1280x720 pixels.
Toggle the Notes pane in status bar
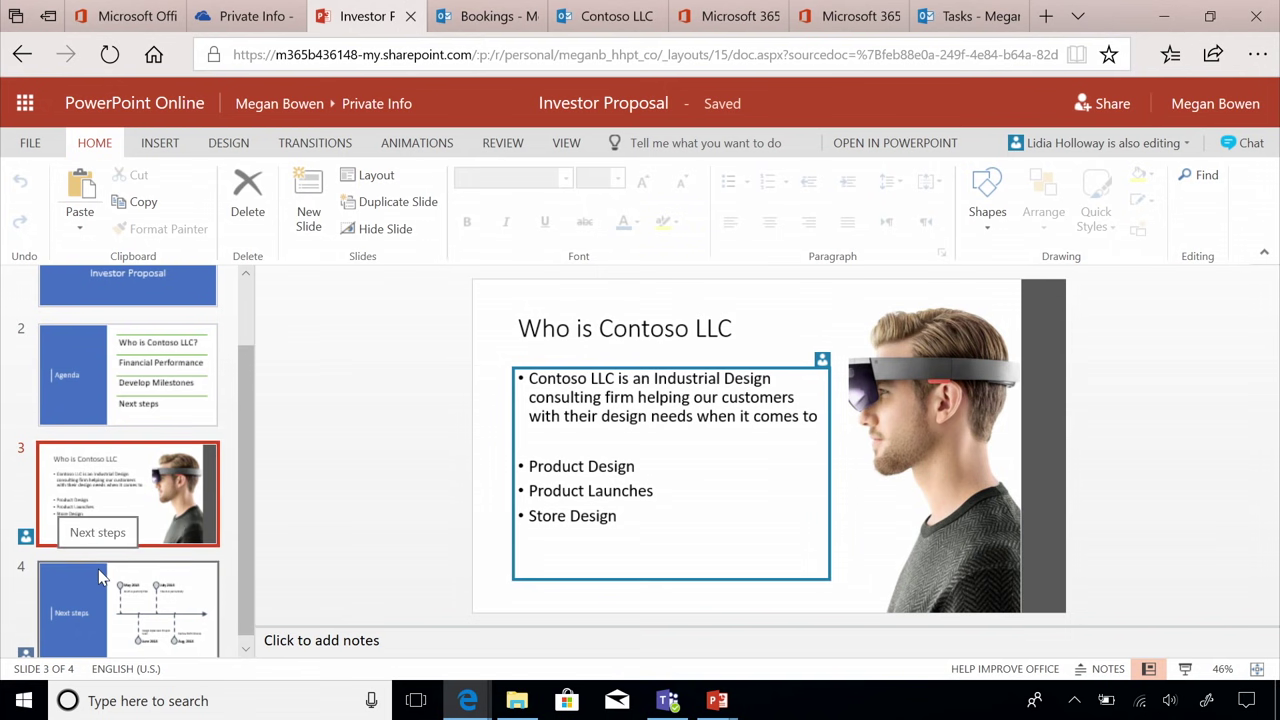pos(1099,669)
